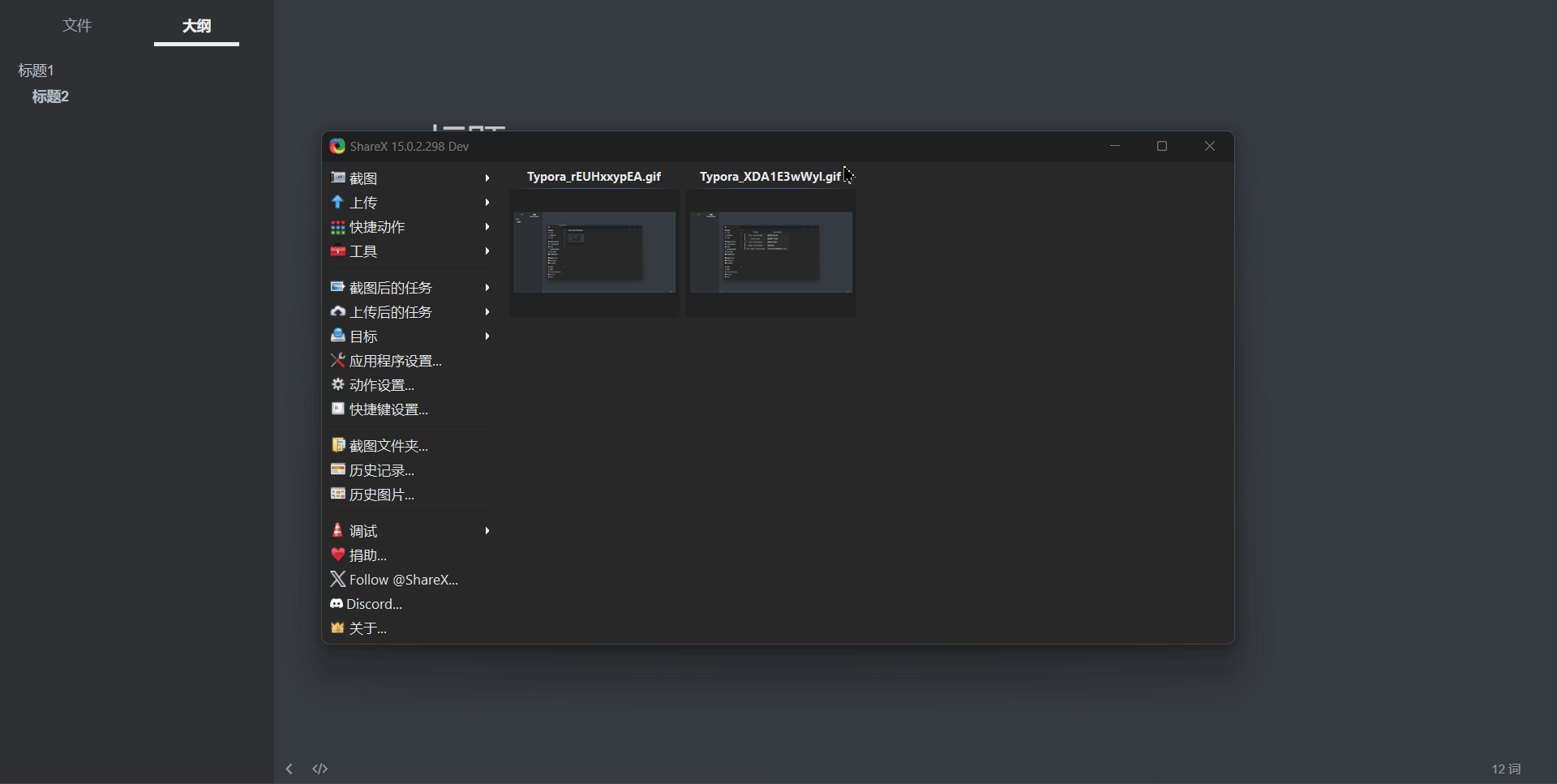Expand the 调试 submenu arrow

(487, 530)
